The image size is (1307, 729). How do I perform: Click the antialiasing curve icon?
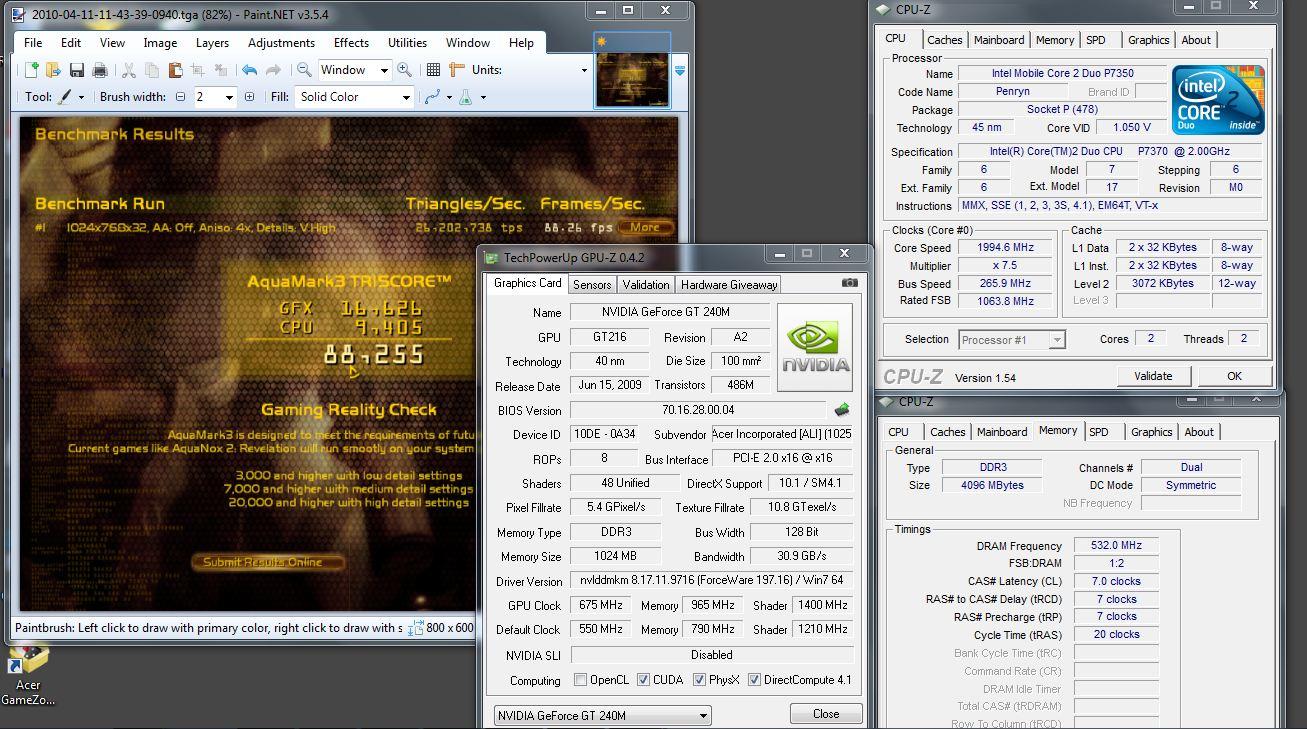click(x=433, y=97)
